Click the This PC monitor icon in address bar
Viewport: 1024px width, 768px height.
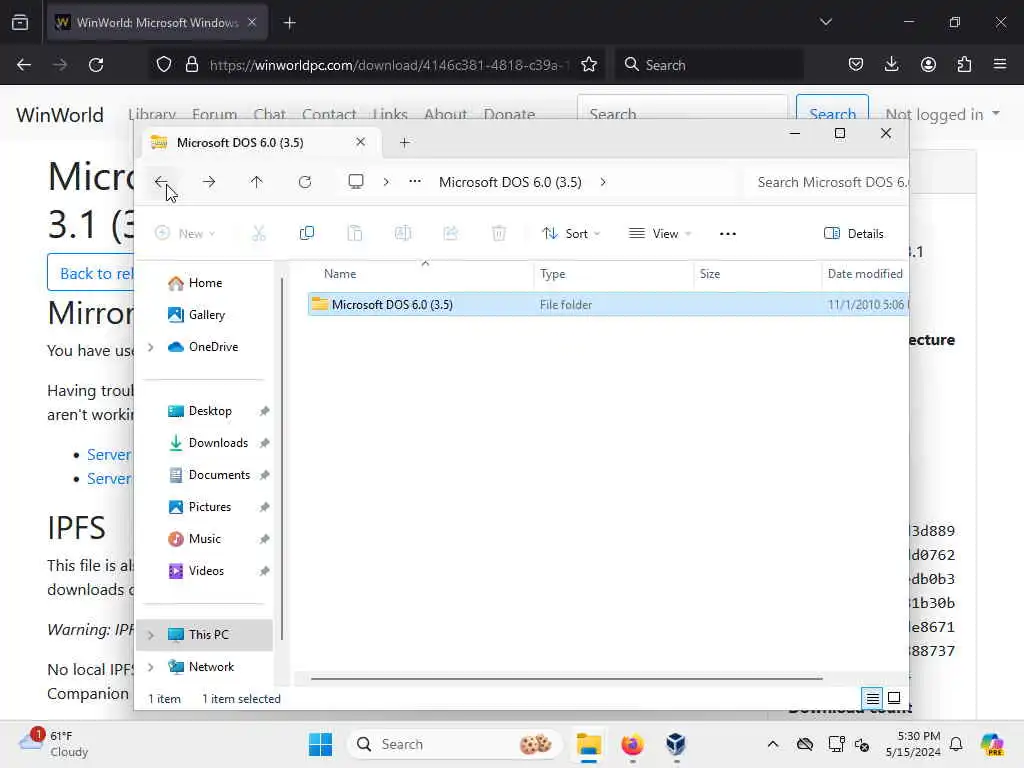pyautogui.click(x=356, y=182)
